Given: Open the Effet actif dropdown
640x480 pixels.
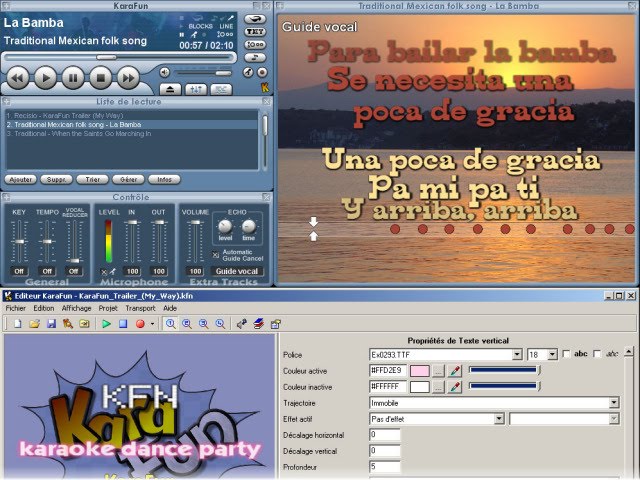Looking at the screenshot, I should [499, 419].
